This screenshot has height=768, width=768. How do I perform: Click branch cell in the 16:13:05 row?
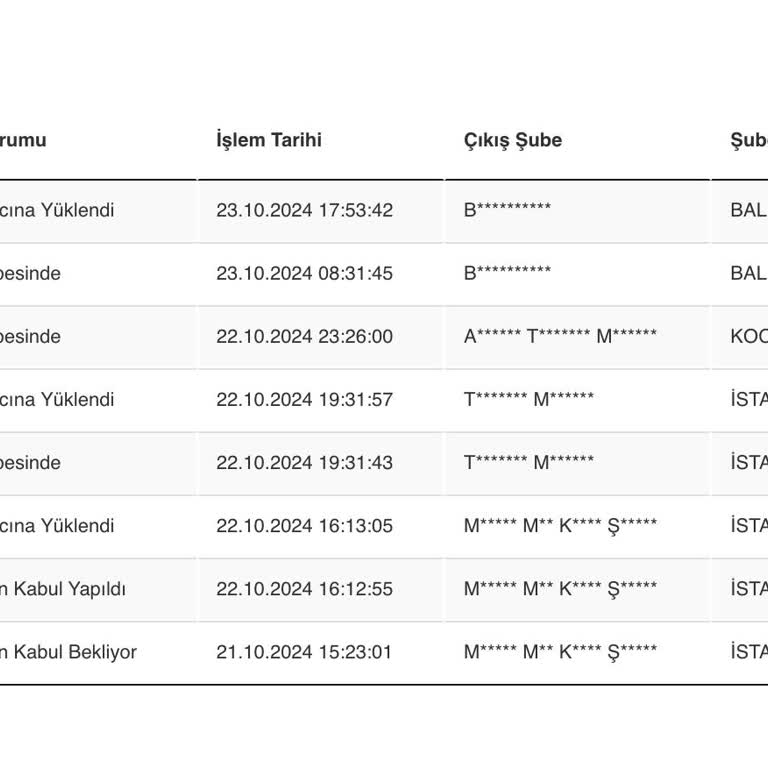click(560, 526)
